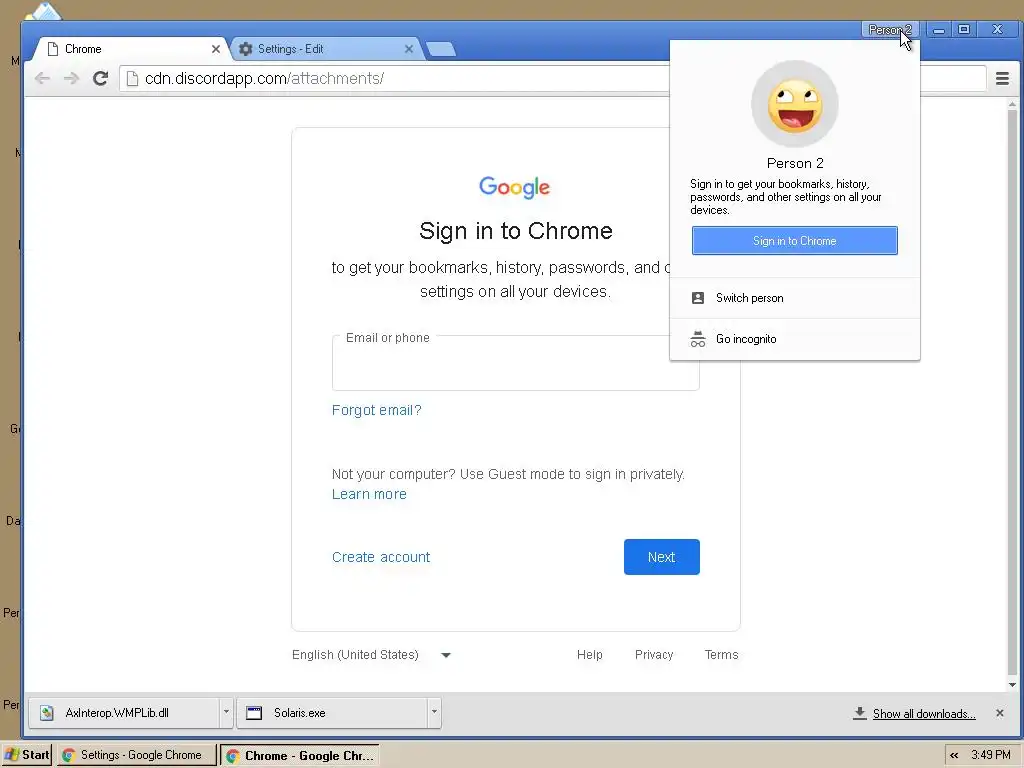Screen dimensions: 1024x768
Task: Click the forward navigation arrow
Action: tap(71, 78)
